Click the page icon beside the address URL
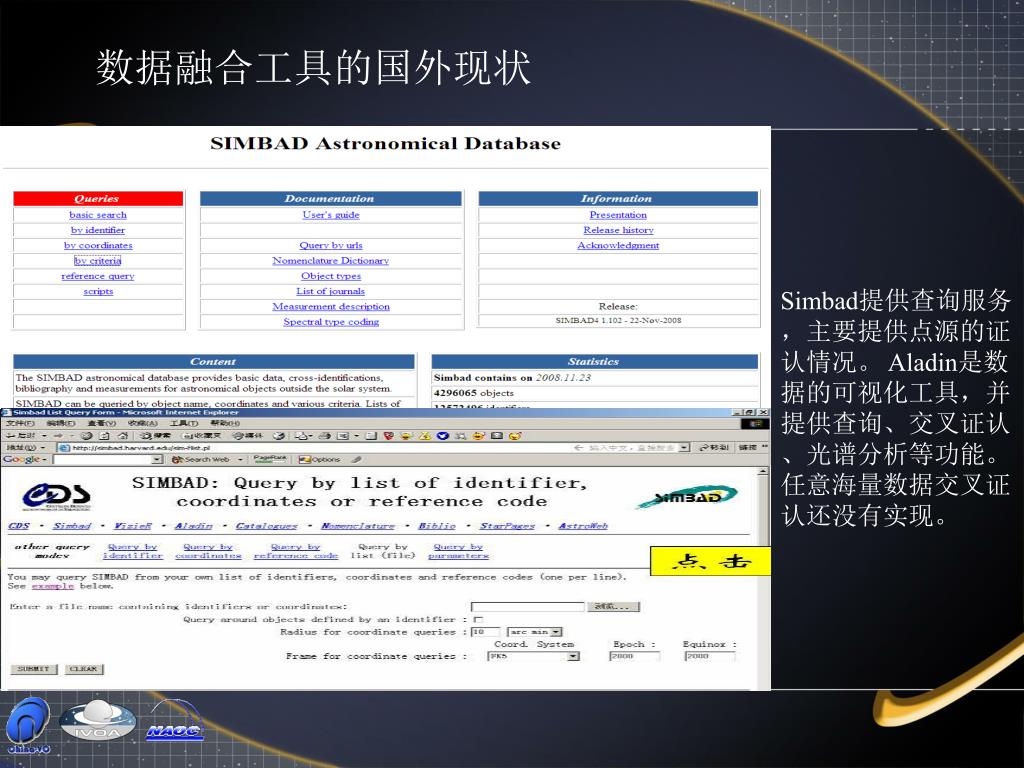1024x768 pixels. tap(63, 448)
